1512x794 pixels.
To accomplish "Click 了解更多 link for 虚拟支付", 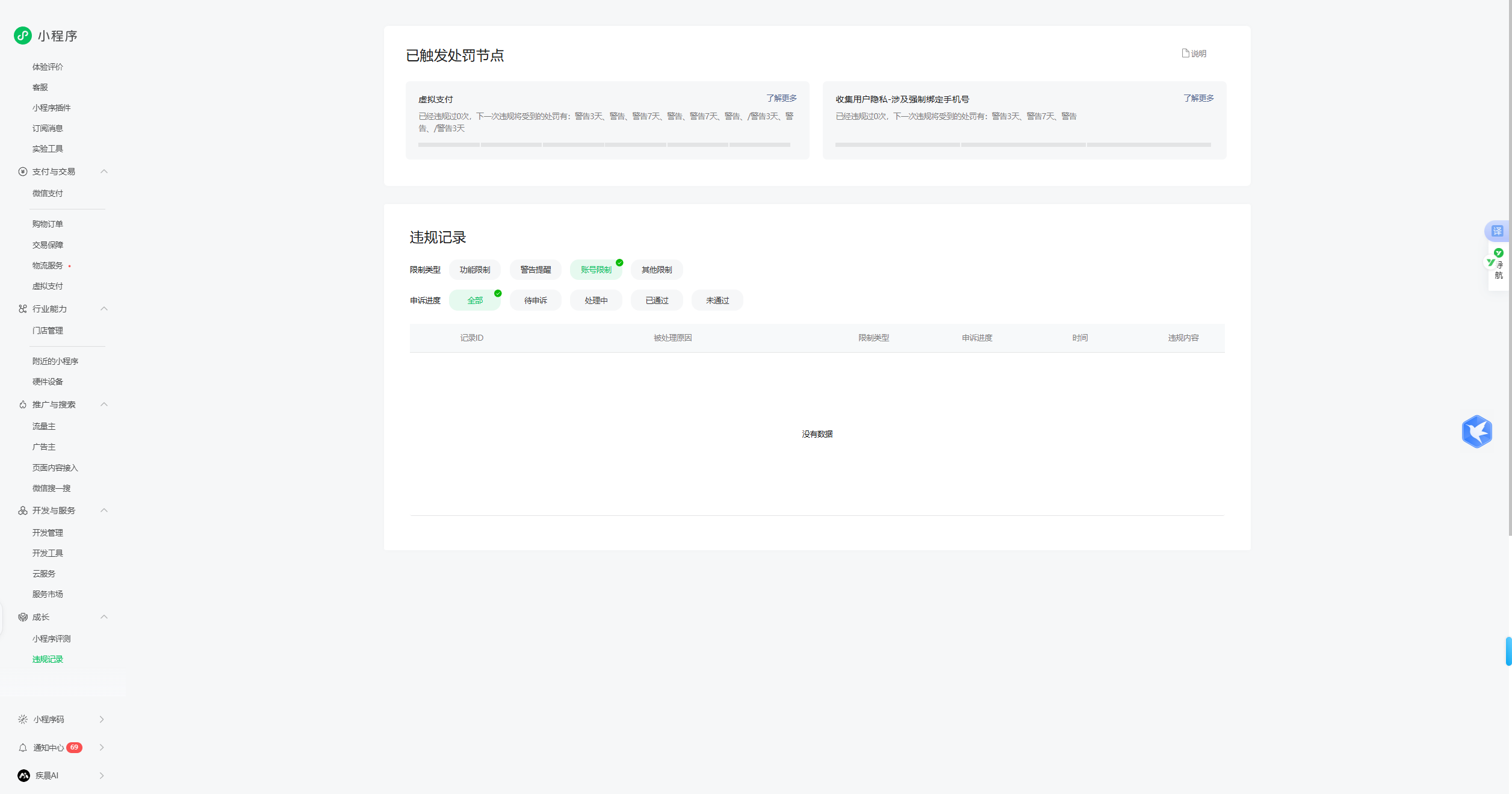I will (781, 98).
